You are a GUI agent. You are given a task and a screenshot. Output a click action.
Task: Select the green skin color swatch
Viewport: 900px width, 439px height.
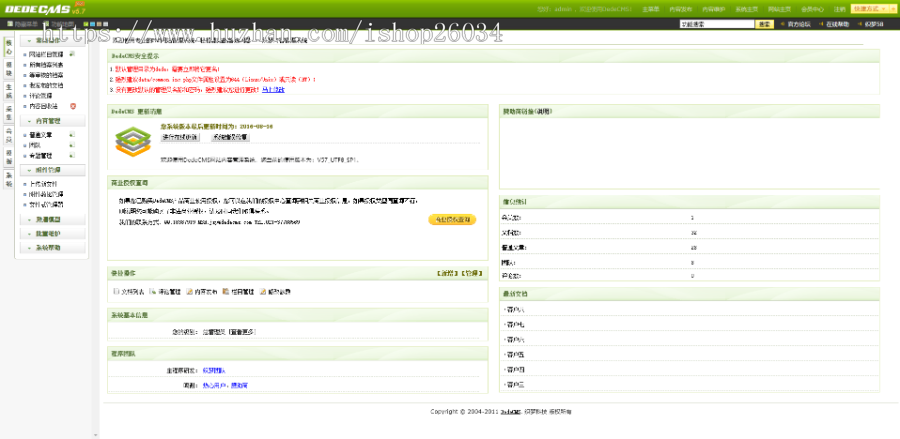[86, 24]
